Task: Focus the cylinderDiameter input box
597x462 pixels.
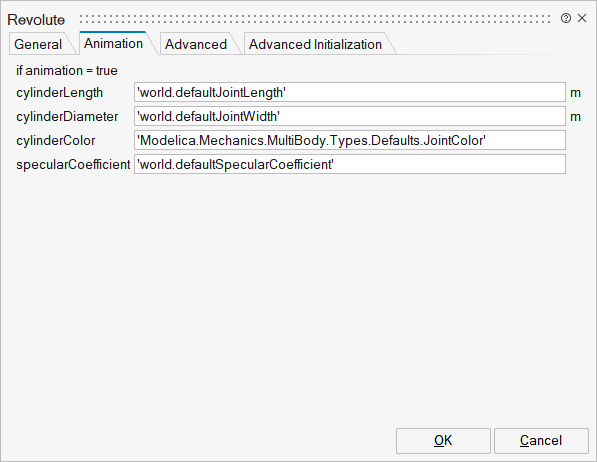Action: [350, 116]
